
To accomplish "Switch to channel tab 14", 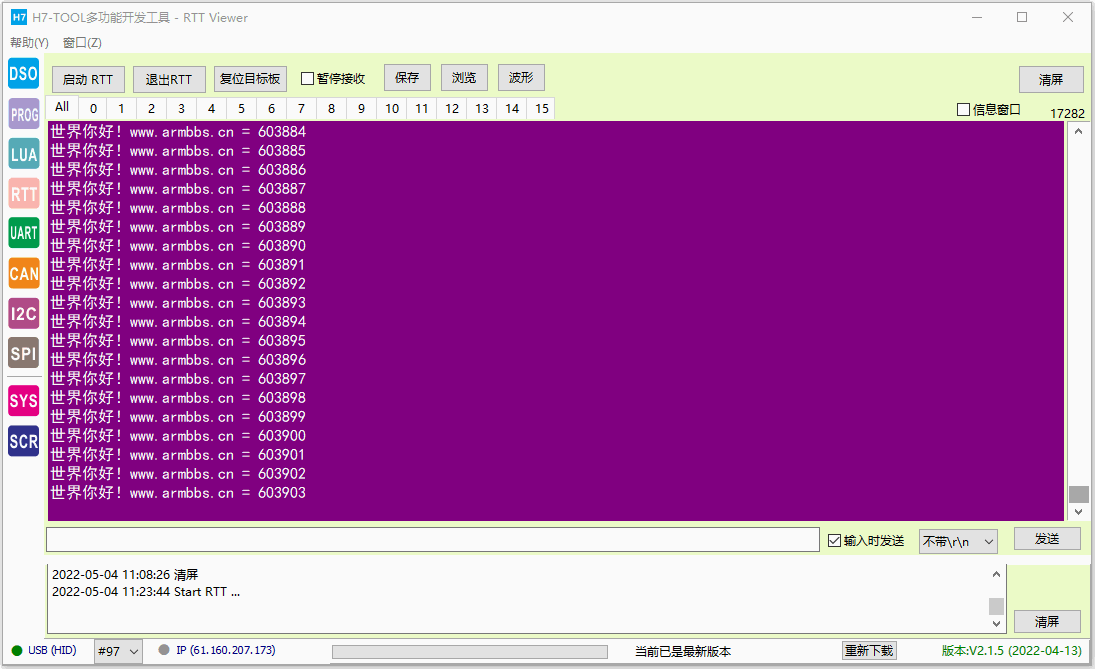I will tap(512, 108).
